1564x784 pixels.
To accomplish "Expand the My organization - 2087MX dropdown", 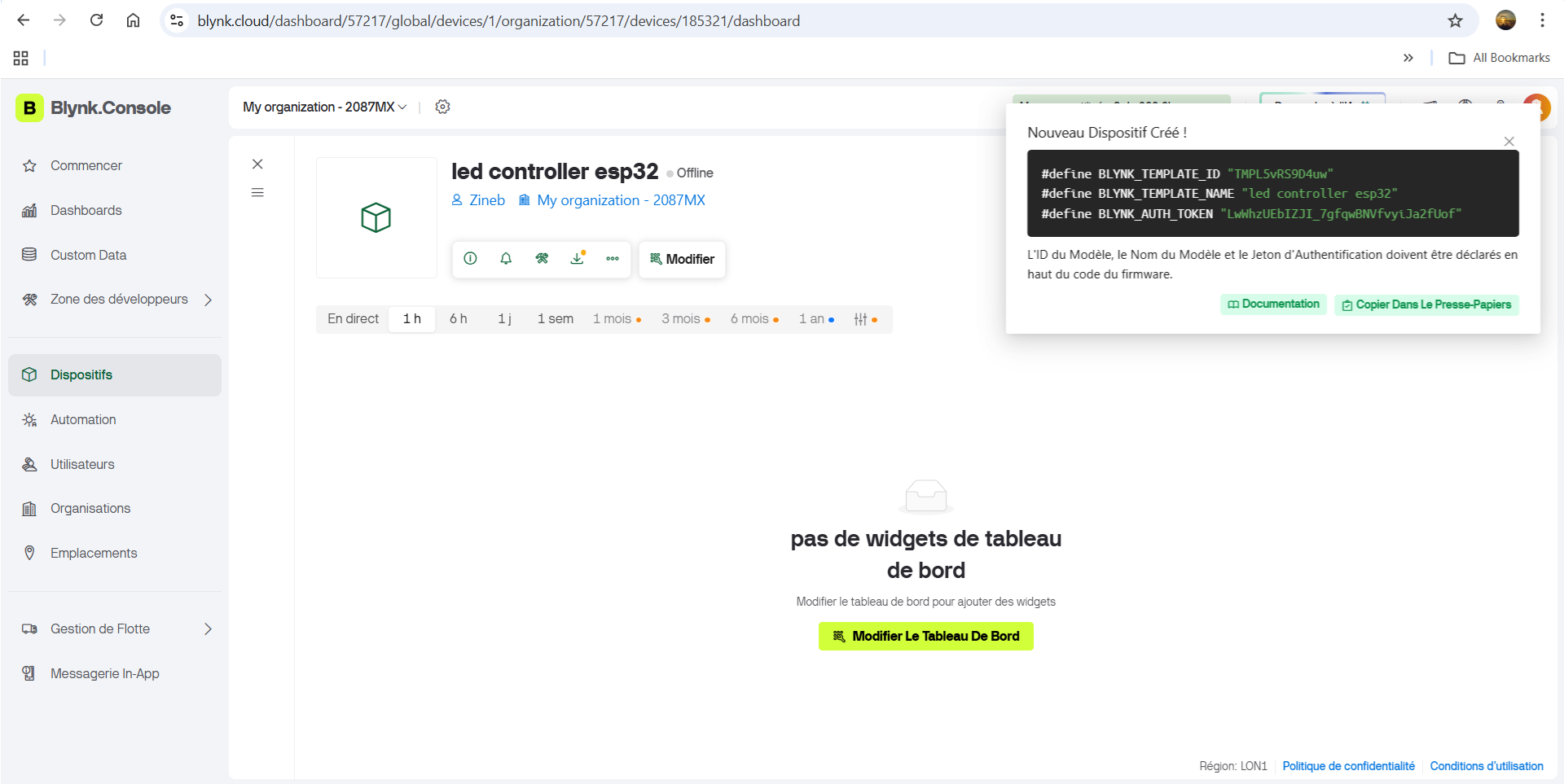I will pos(324,107).
